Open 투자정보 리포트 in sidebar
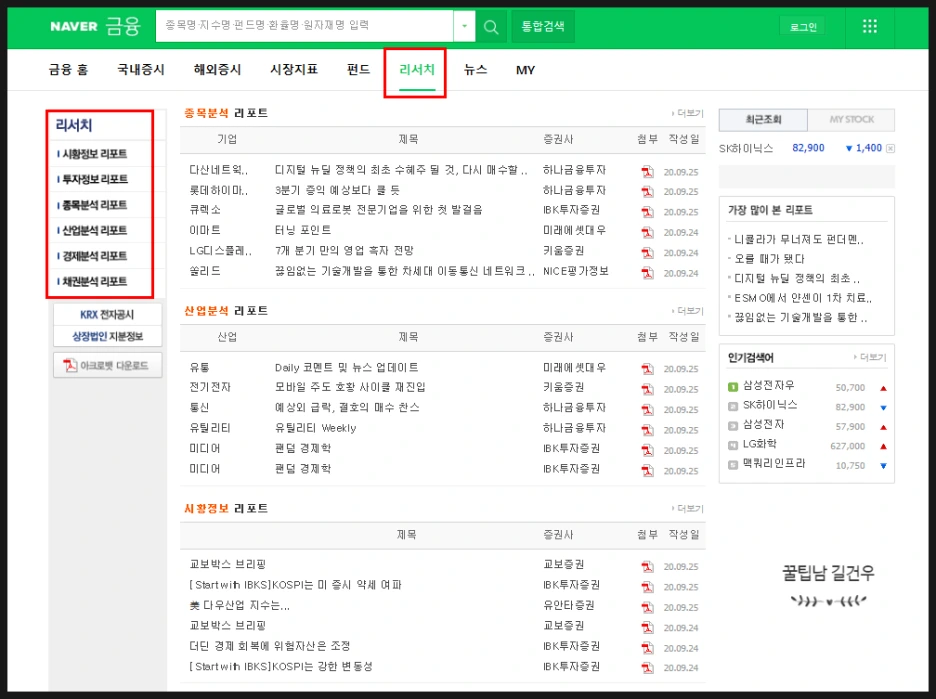This screenshot has width=936, height=699. (x=94, y=179)
